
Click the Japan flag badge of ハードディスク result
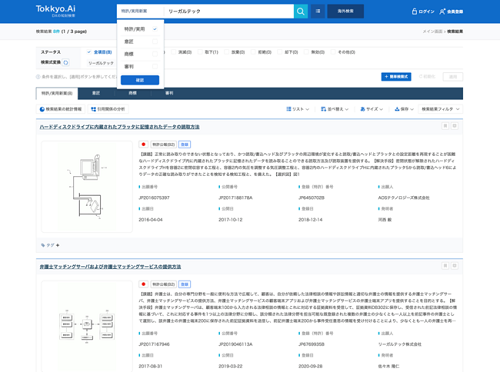pyautogui.click(x=143, y=144)
